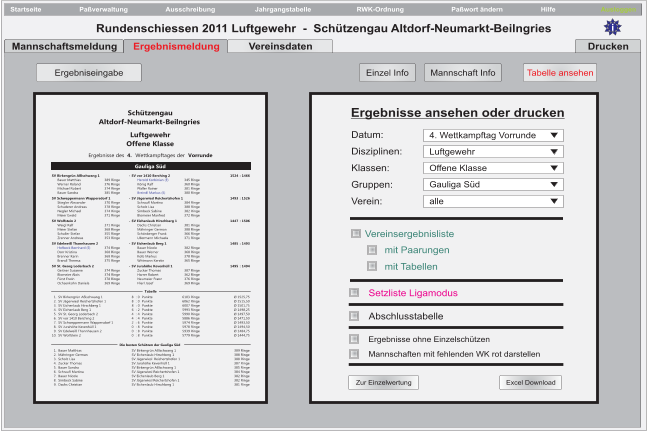Screen dimensions: 647x432
Task: Open Paßverwaltung in the top menu
Action: [x=104, y=9]
